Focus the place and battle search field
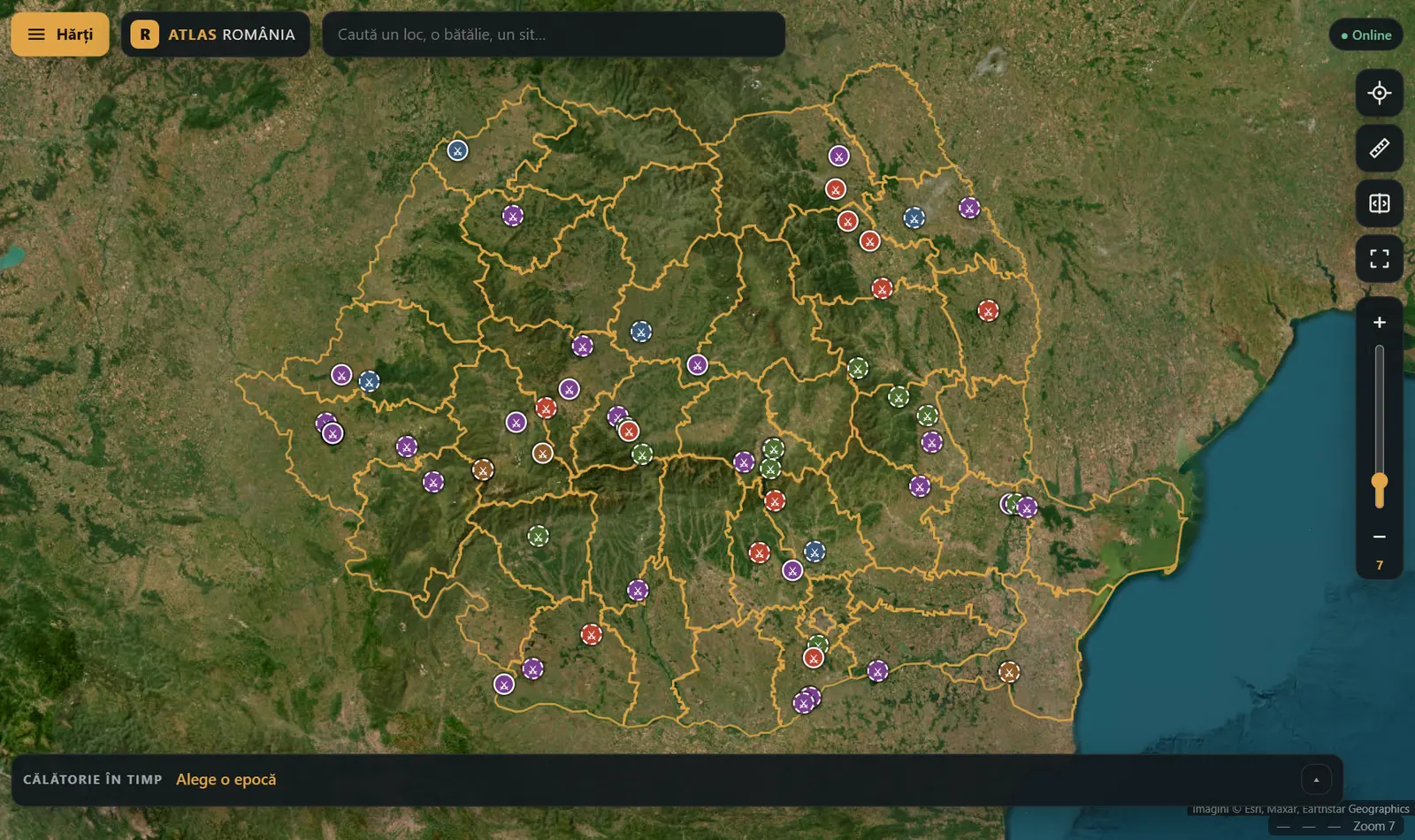 554,34
